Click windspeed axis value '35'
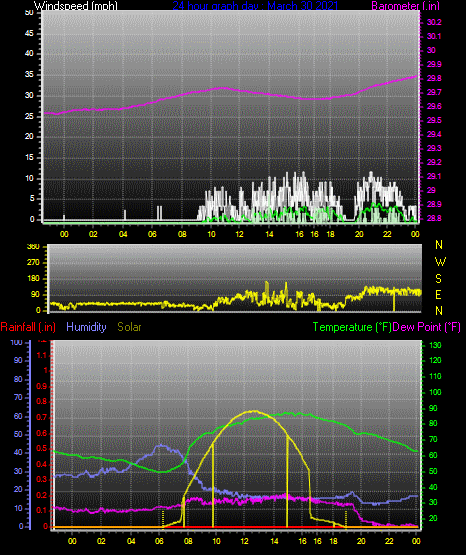Viewport: 466px width, 555px height. pyautogui.click(x=29, y=75)
